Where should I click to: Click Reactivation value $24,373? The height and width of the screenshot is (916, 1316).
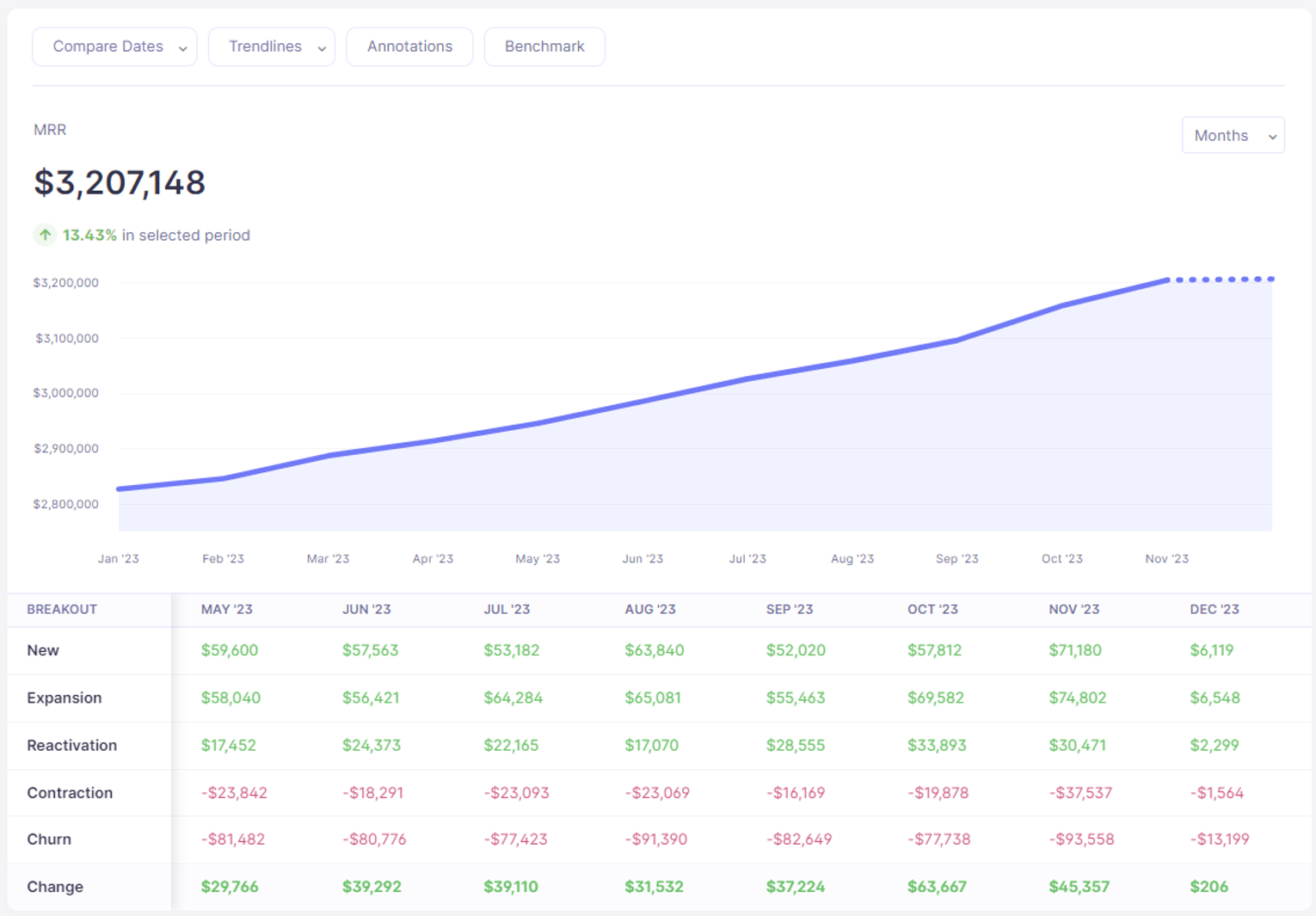coord(372,745)
